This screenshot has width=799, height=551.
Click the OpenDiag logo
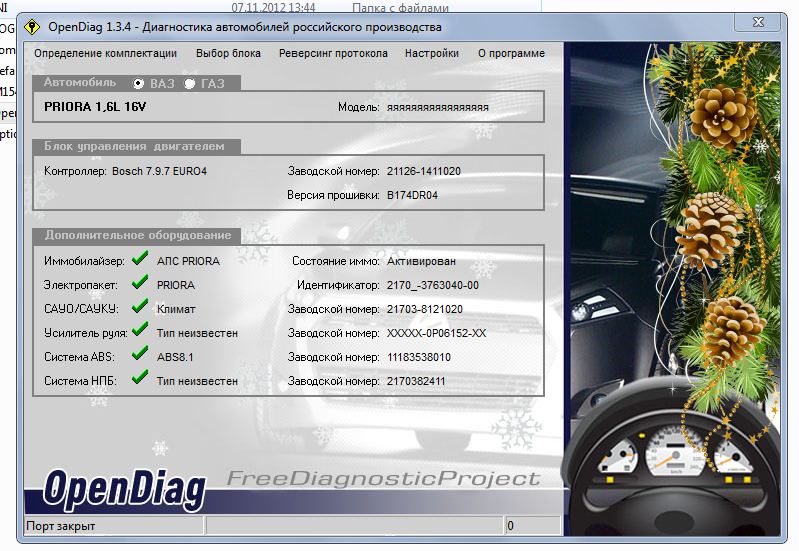[124, 490]
